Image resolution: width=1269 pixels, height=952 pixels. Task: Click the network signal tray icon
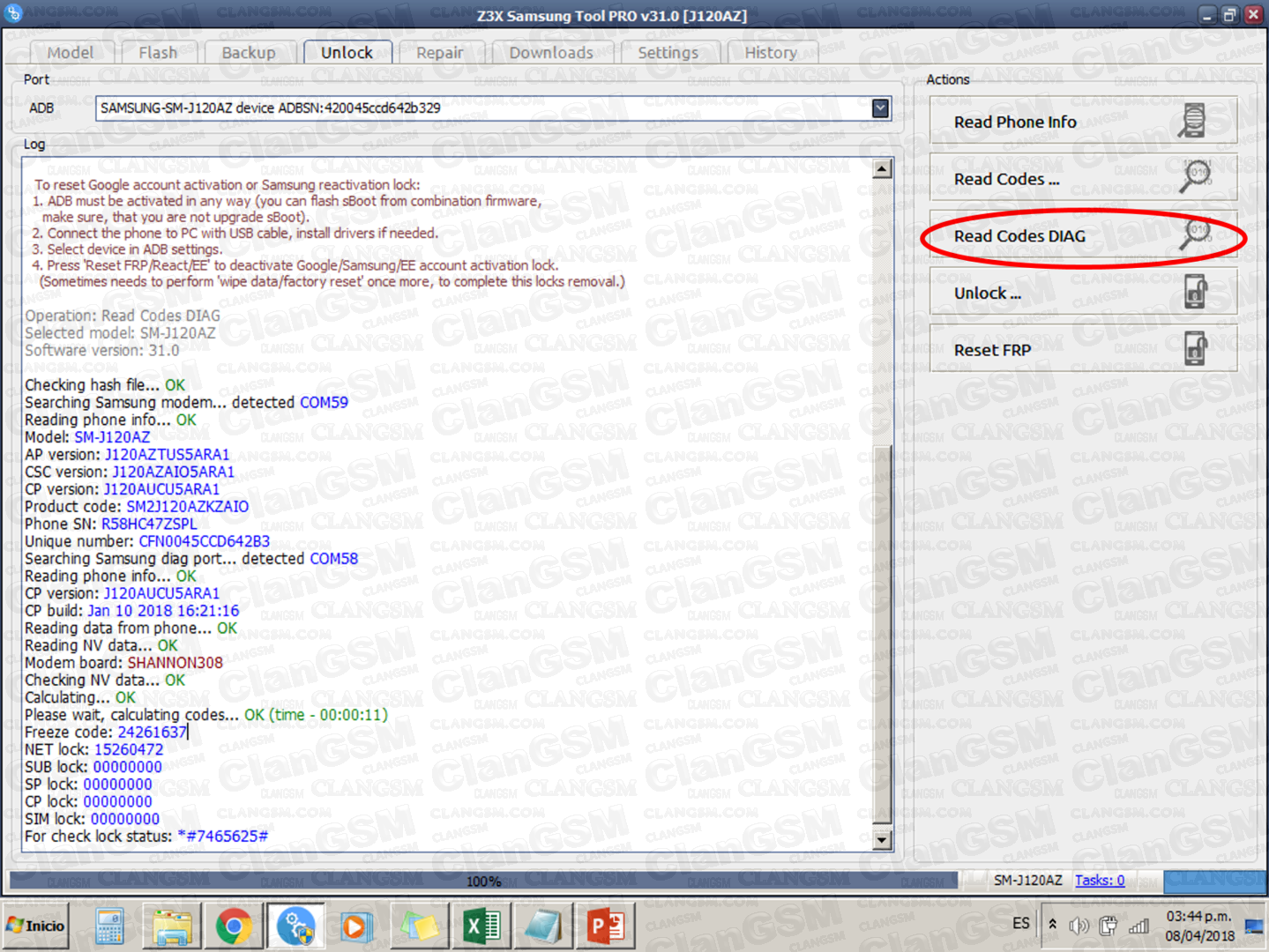(x=1138, y=926)
